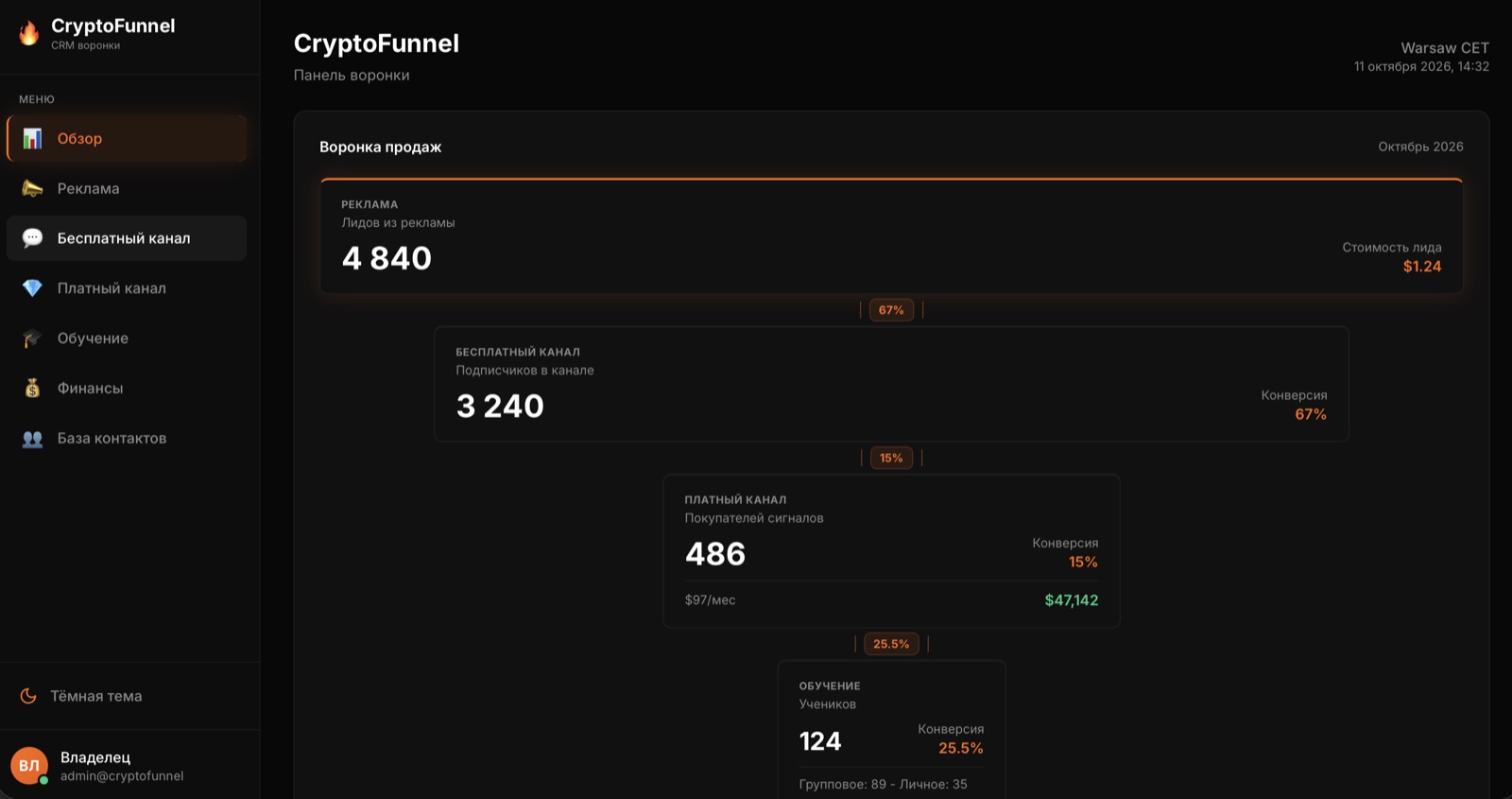Screen dimensions: 1512x799
Task: Click the Лидов из рекламы label
Action: (x=398, y=223)
